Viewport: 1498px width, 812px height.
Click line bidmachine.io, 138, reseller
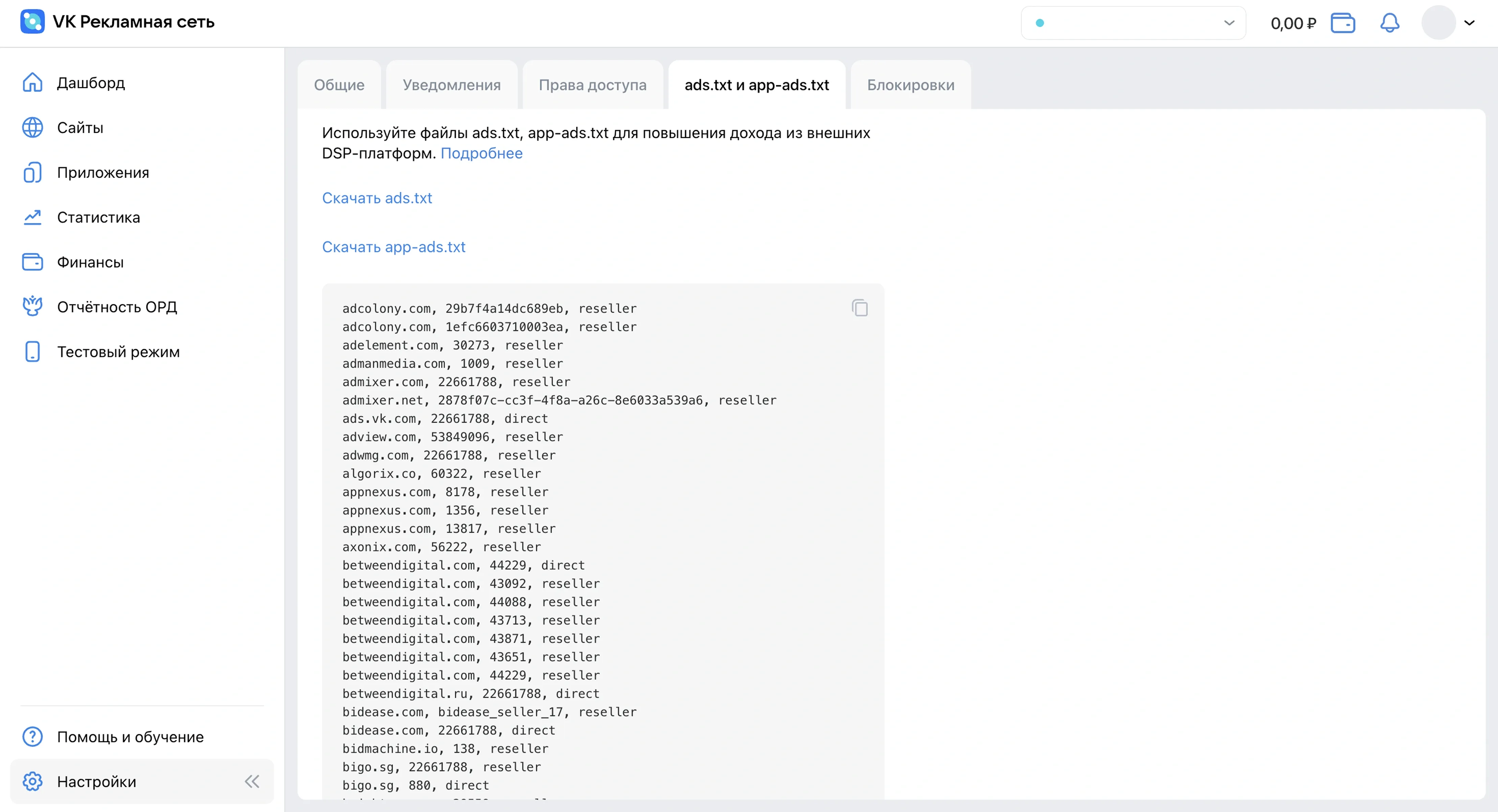[445, 748]
